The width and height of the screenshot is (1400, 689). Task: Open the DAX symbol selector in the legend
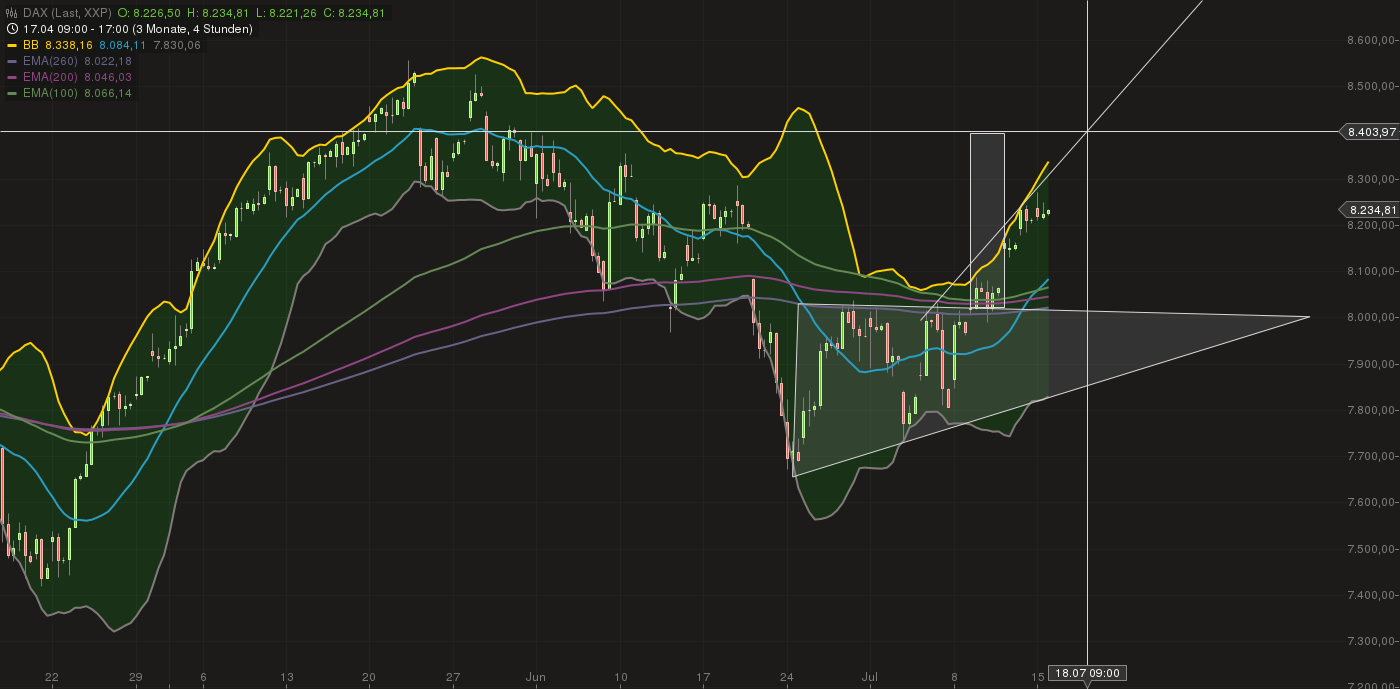coord(65,12)
